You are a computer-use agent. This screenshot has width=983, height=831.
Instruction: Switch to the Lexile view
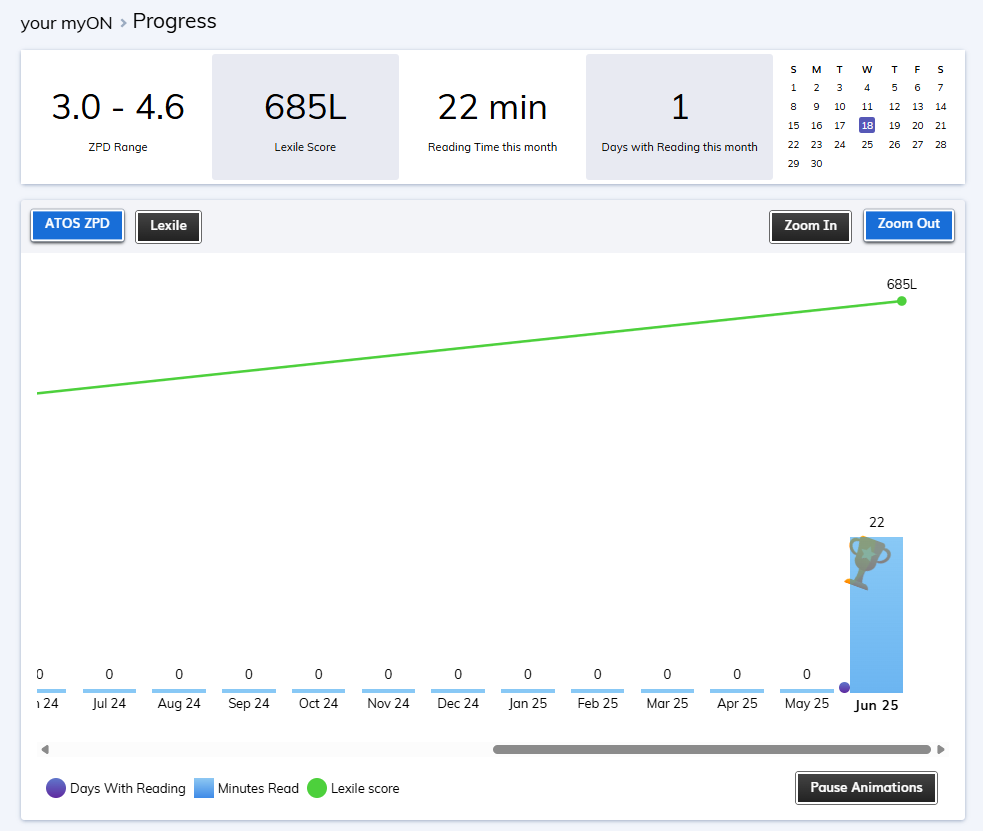point(168,226)
